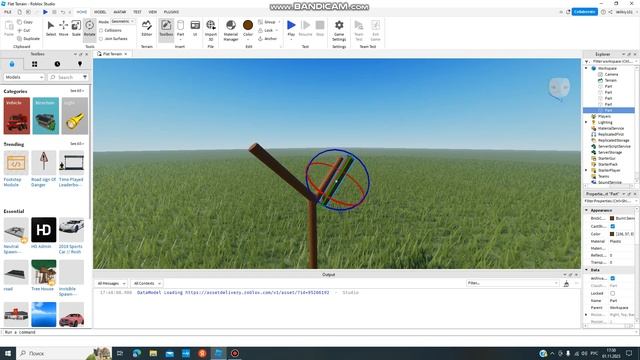Screen dimensions: 640x360
Task: Open the All Contexts dropdown
Action: pos(147,283)
